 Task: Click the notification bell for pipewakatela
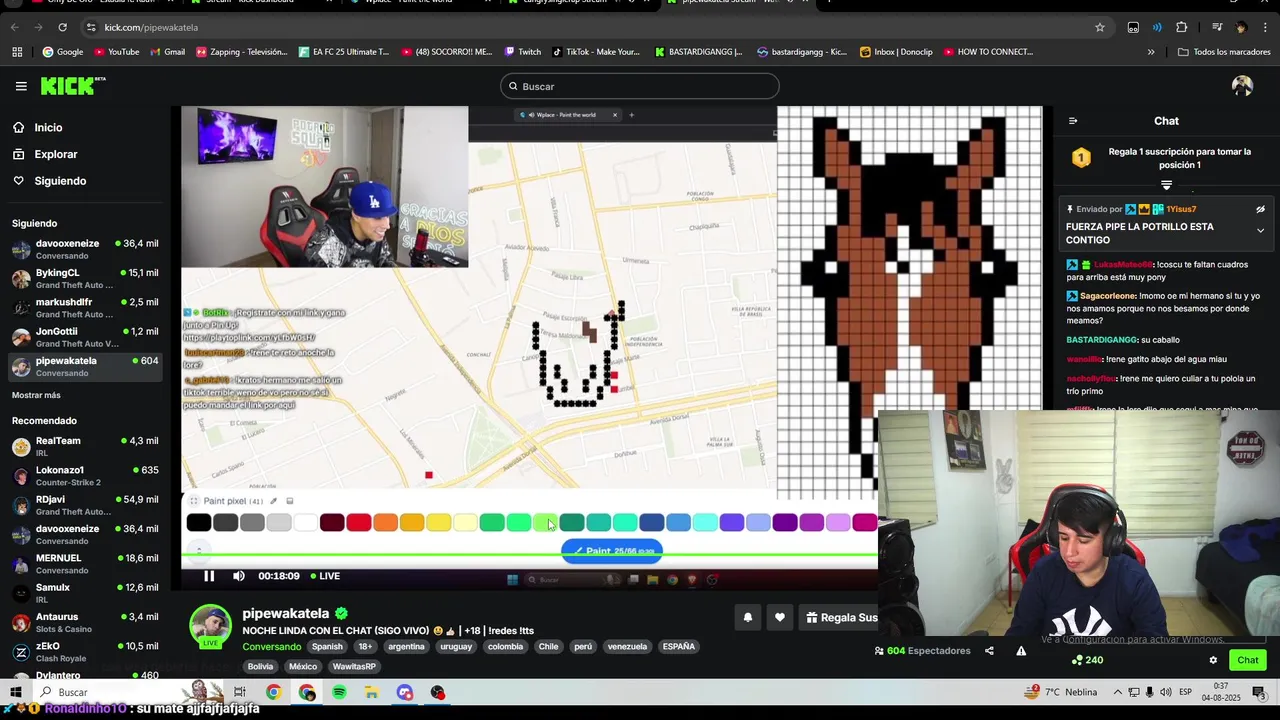[747, 618]
